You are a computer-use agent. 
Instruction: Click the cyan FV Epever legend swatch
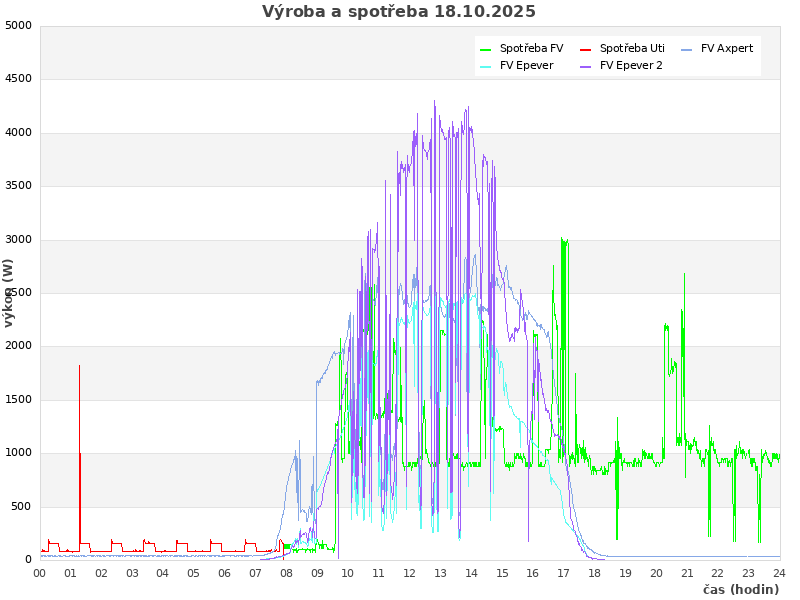point(486,67)
